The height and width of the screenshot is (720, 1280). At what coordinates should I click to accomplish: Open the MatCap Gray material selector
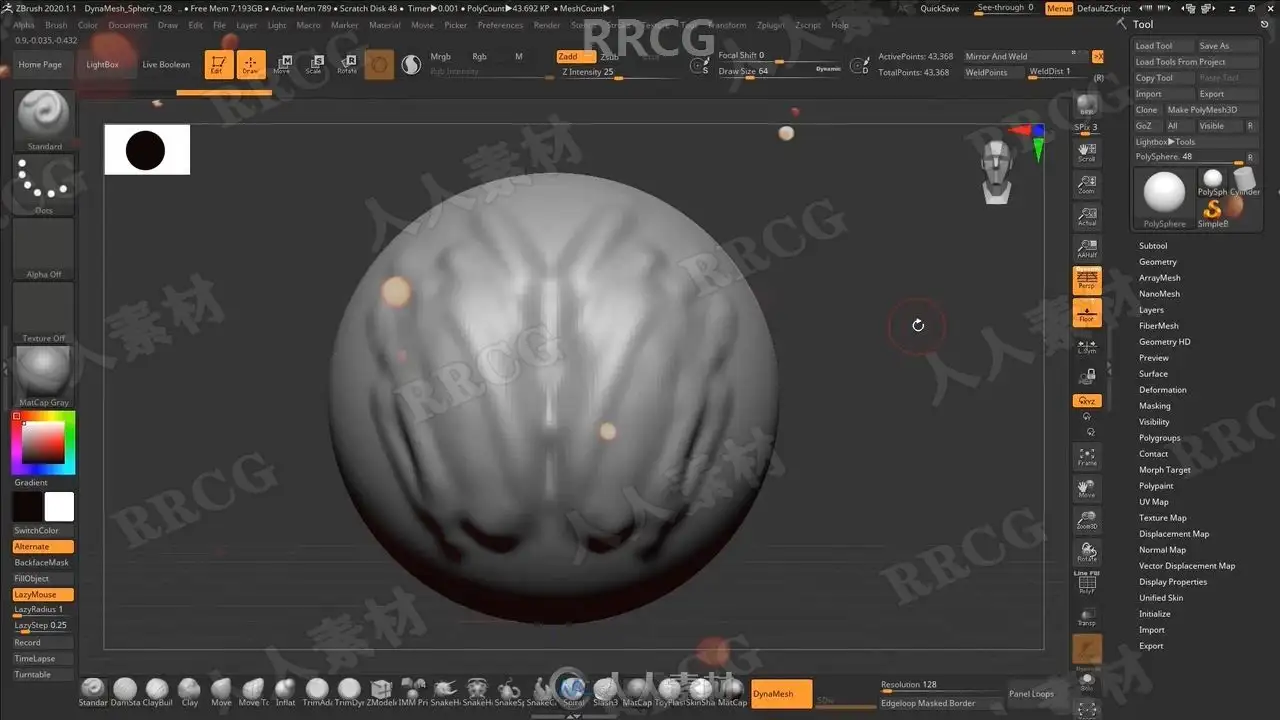[44, 376]
